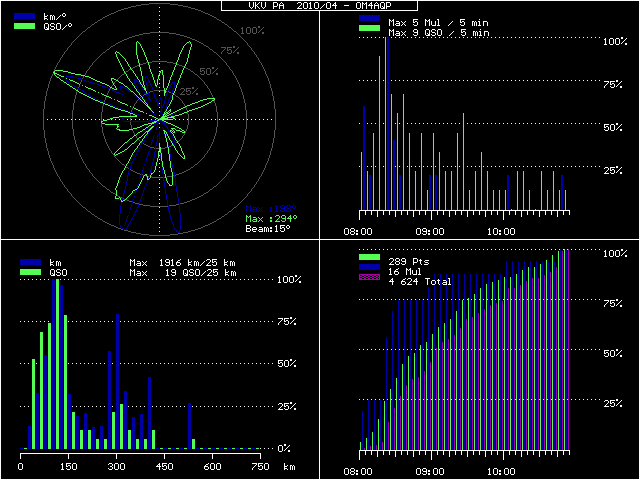Click the green QSO swatch in distance histogram
This screenshot has width=640, height=480.
coord(30,271)
